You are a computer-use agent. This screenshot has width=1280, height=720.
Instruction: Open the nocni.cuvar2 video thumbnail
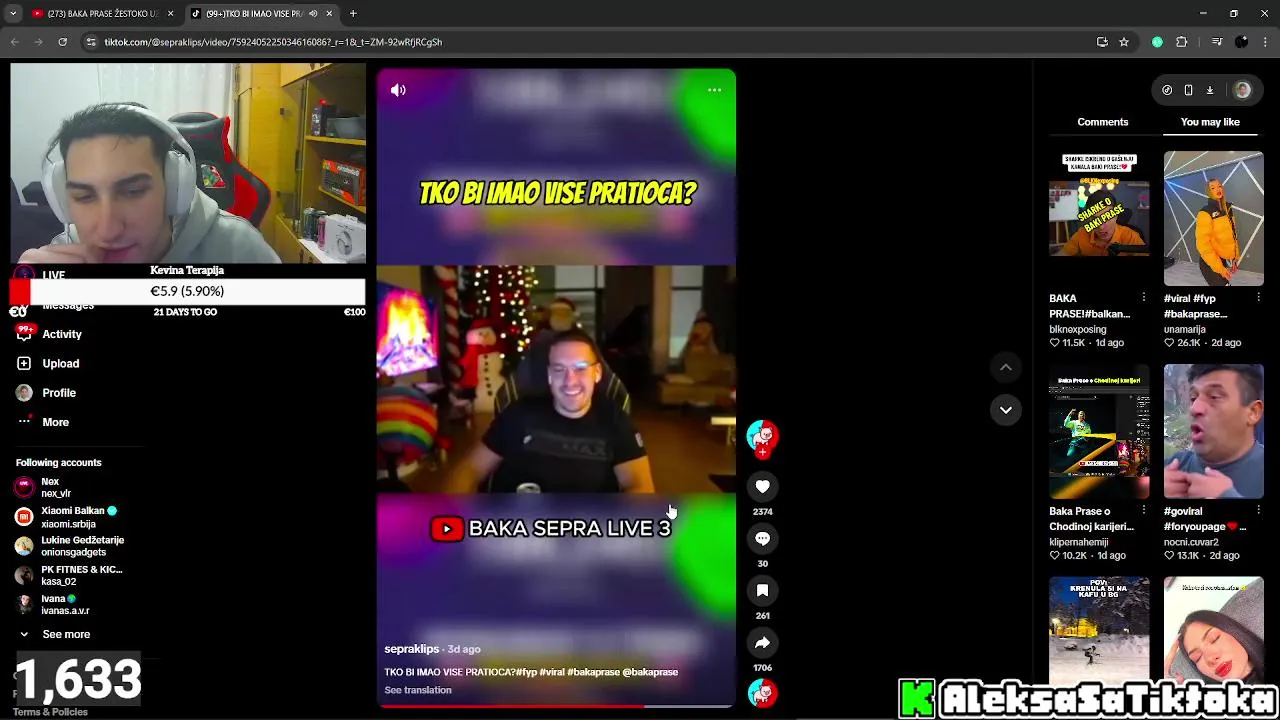(x=1213, y=431)
